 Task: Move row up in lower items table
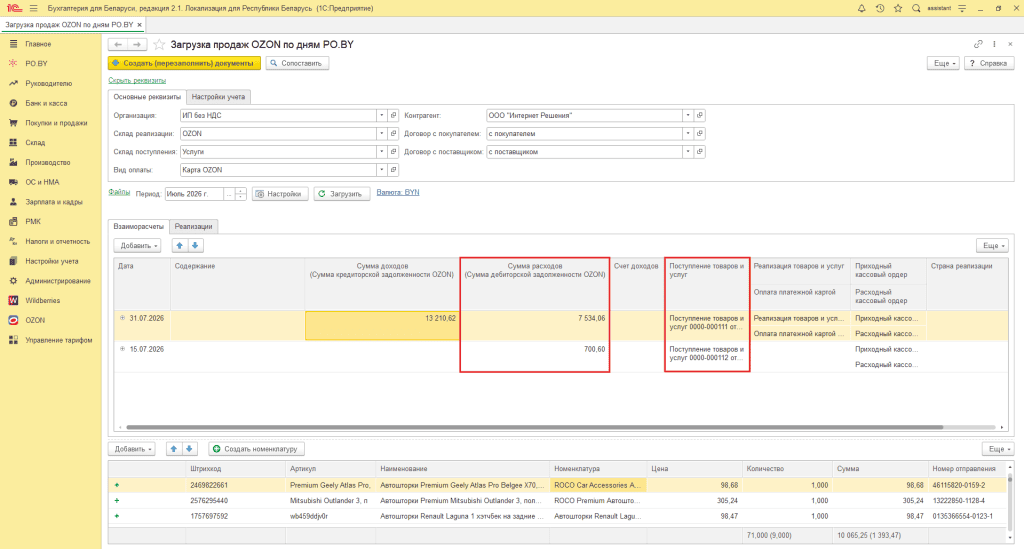point(174,449)
